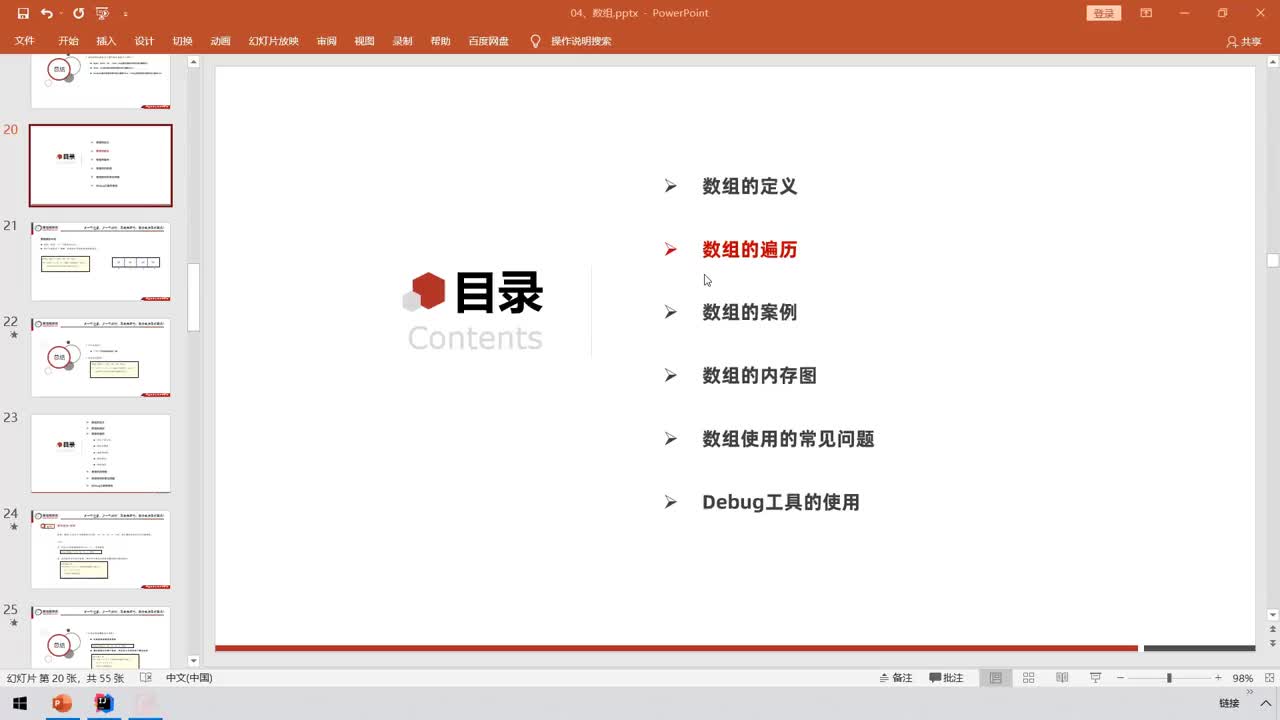Click the animation star under slide 25
This screenshot has height=720, width=1280.
point(13,623)
